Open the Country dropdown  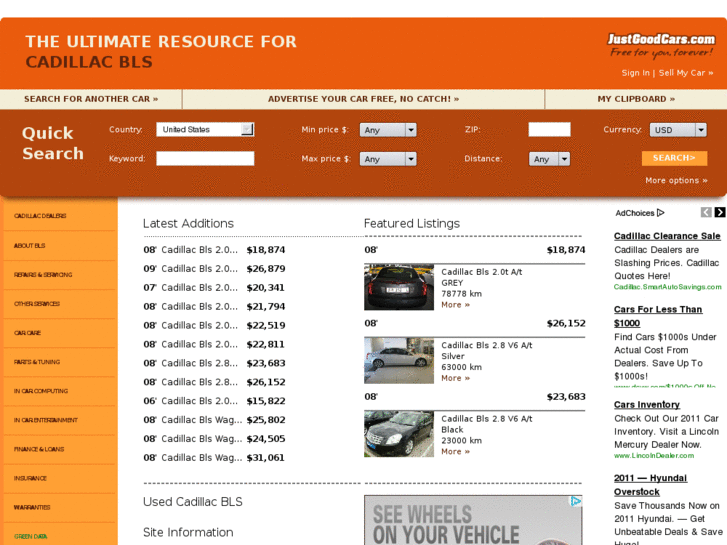pyautogui.click(x=205, y=129)
